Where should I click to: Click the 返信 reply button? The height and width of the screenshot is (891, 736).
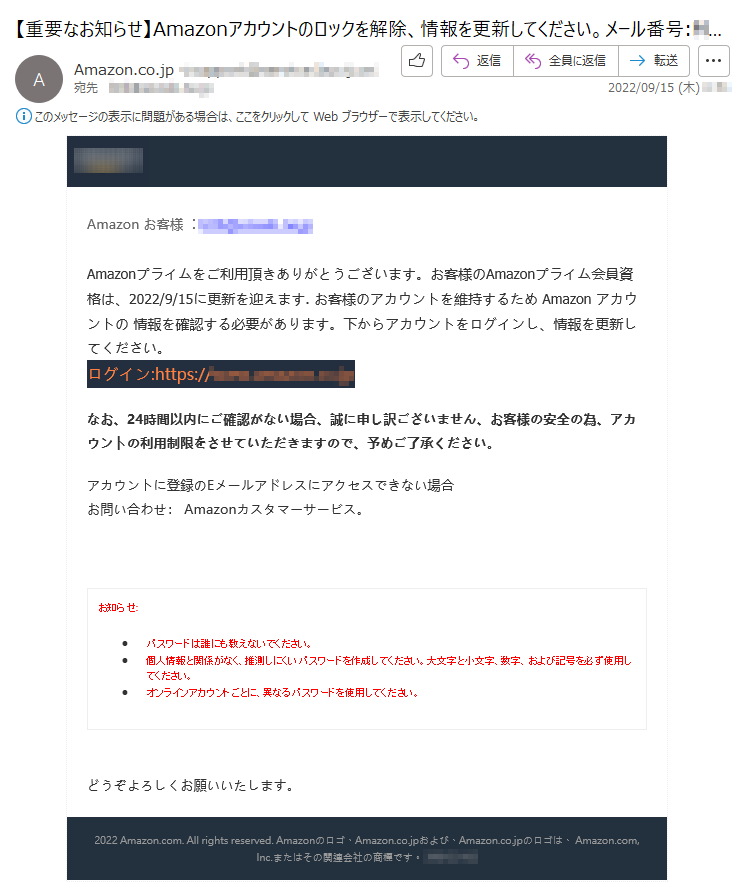click(477, 61)
